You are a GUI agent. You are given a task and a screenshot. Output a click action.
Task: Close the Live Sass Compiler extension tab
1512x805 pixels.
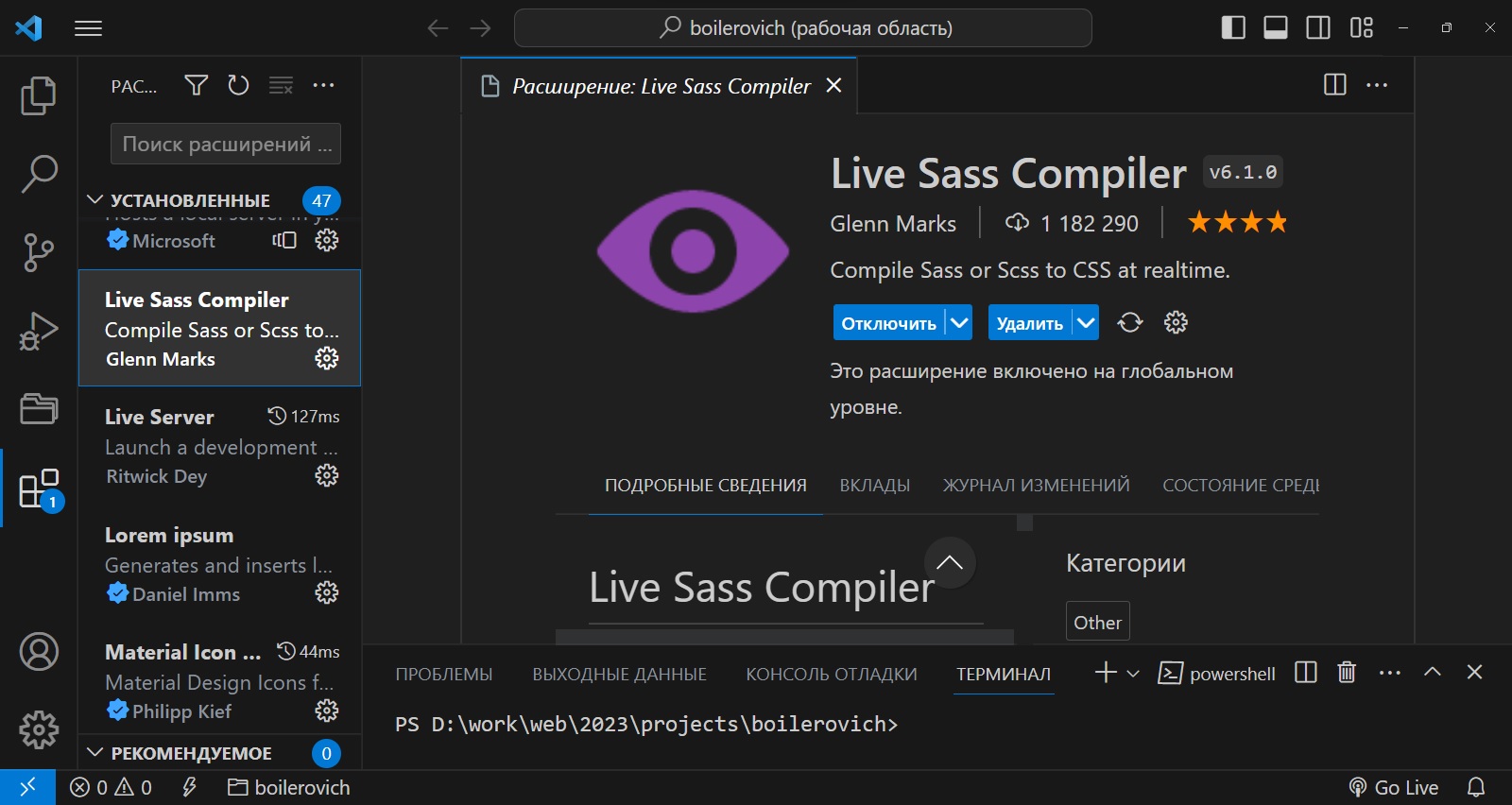coord(833,85)
